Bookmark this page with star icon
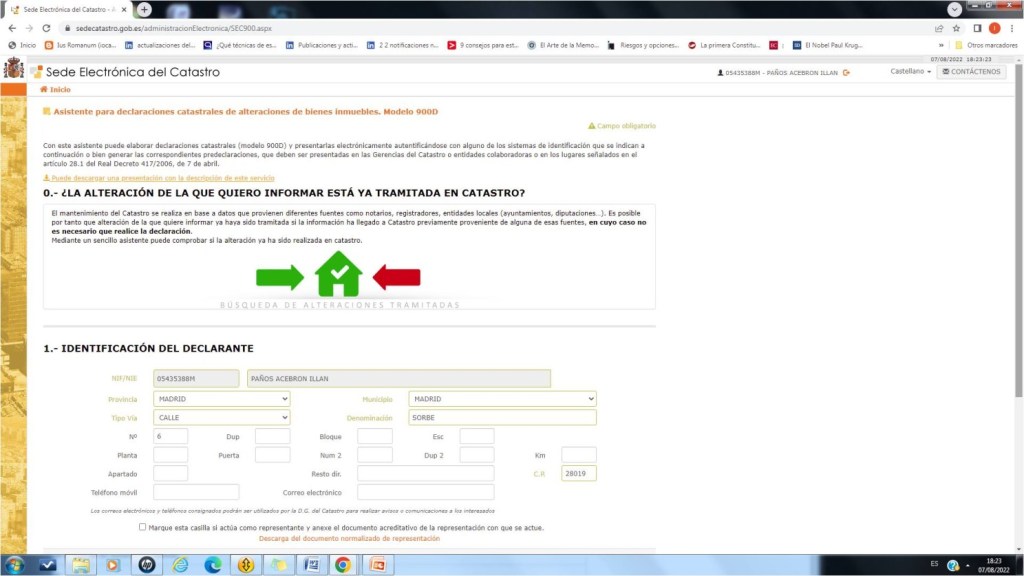Image resolution: width=1024 pixels, height=576 pixels. pos(957,28)
